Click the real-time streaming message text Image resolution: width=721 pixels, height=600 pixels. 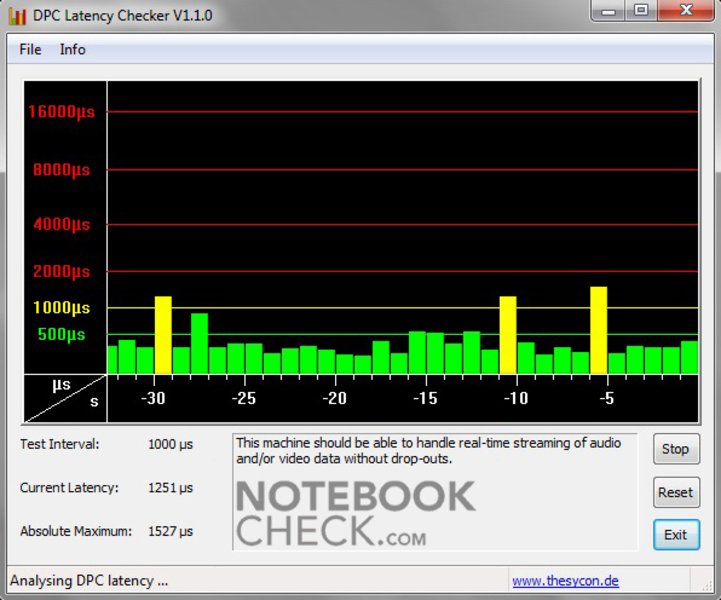[x=428, y=451]
